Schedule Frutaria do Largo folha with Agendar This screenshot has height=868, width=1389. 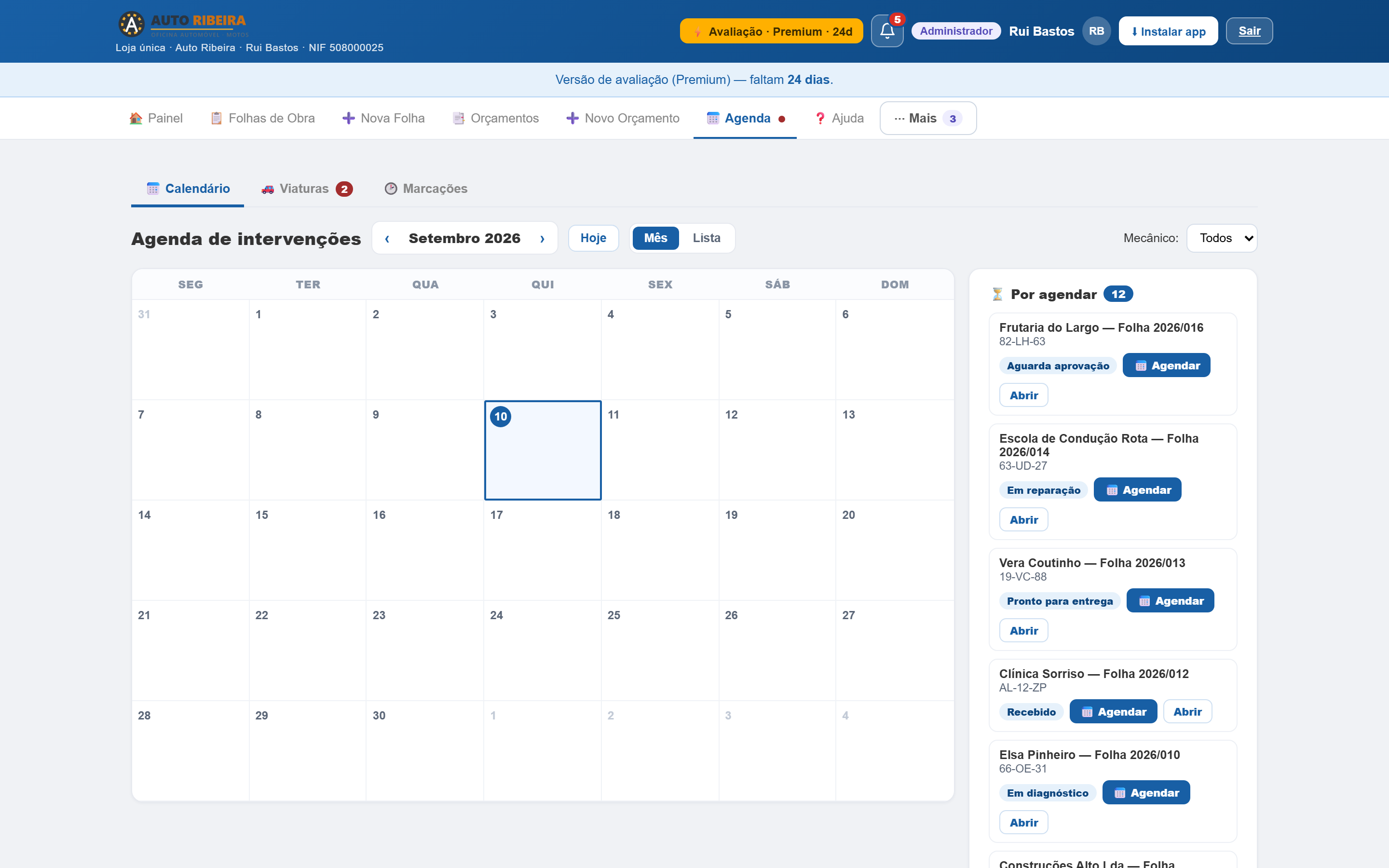1166,366
